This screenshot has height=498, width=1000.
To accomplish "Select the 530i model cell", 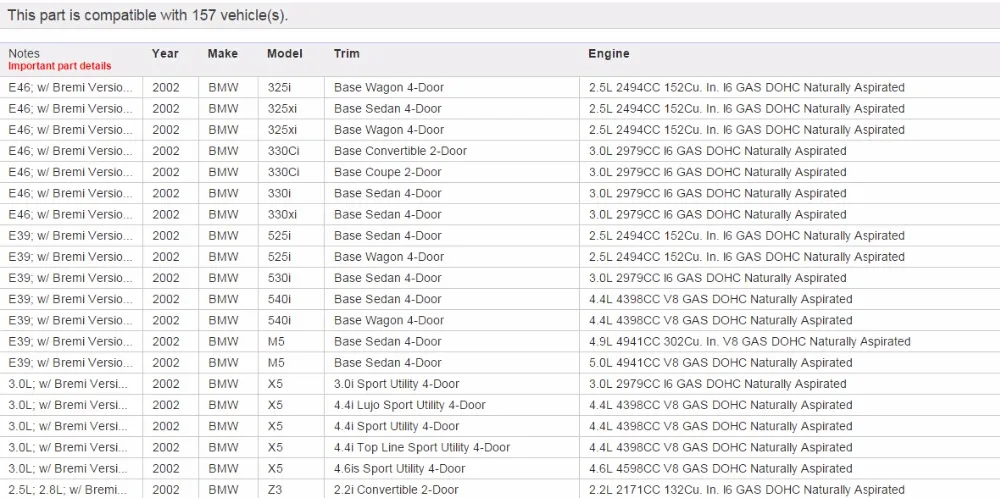I will click(x=279, y=278).
